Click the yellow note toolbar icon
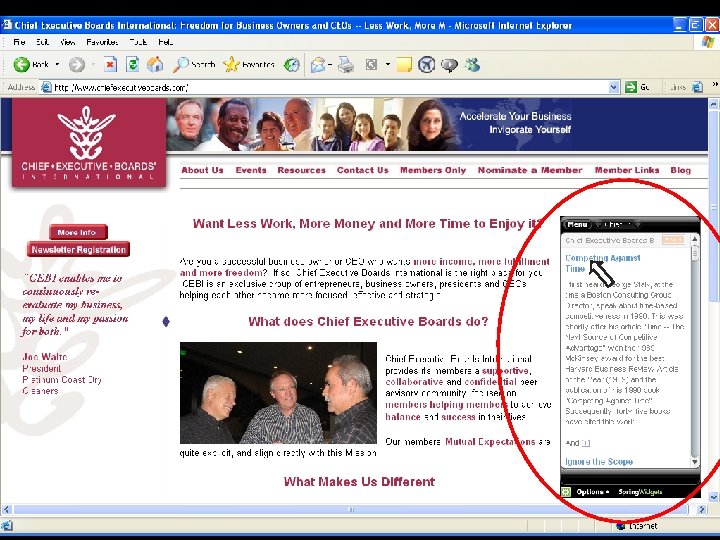The image size is (720, 540). pos(404,65)
